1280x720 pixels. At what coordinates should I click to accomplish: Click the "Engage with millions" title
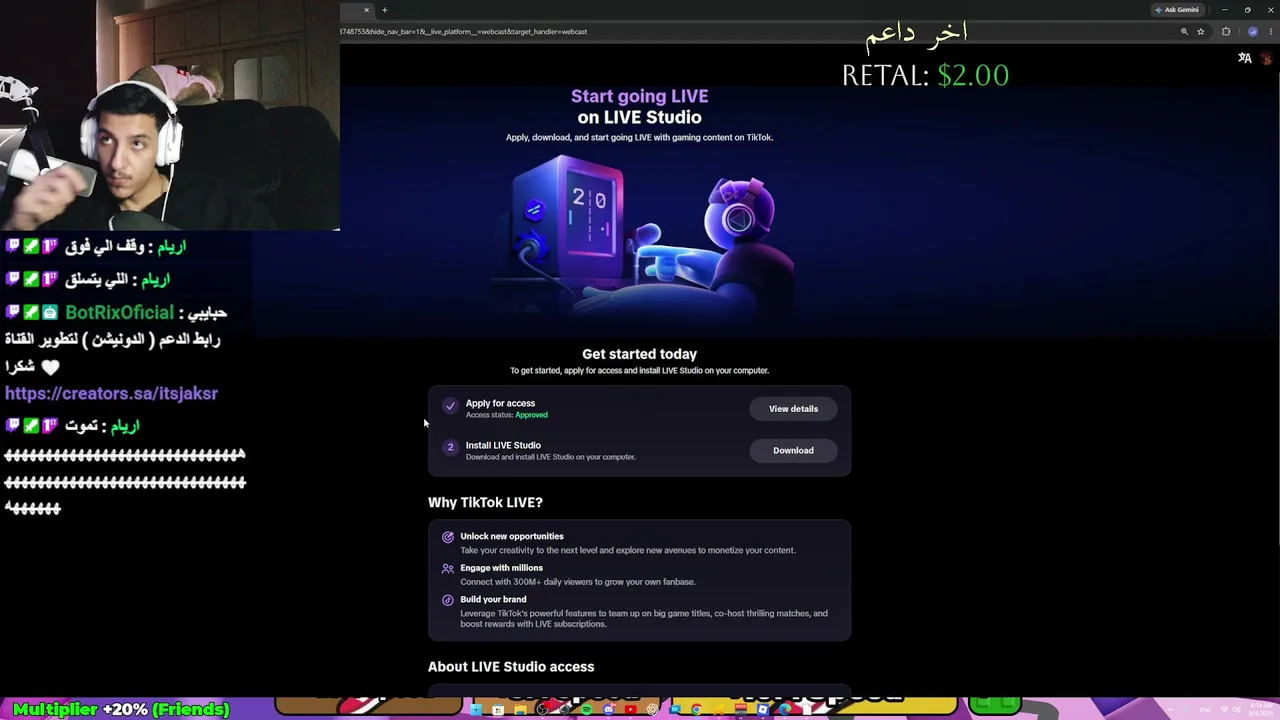(x=501, y=568)
